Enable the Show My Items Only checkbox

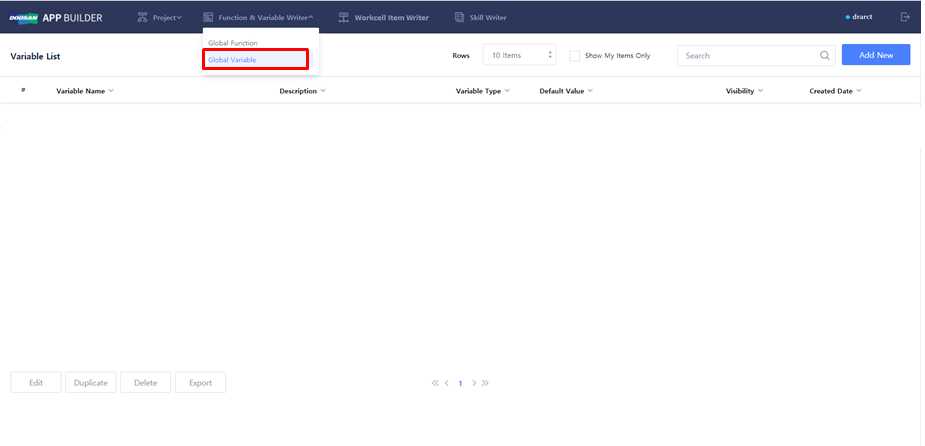tap(575, 56)
